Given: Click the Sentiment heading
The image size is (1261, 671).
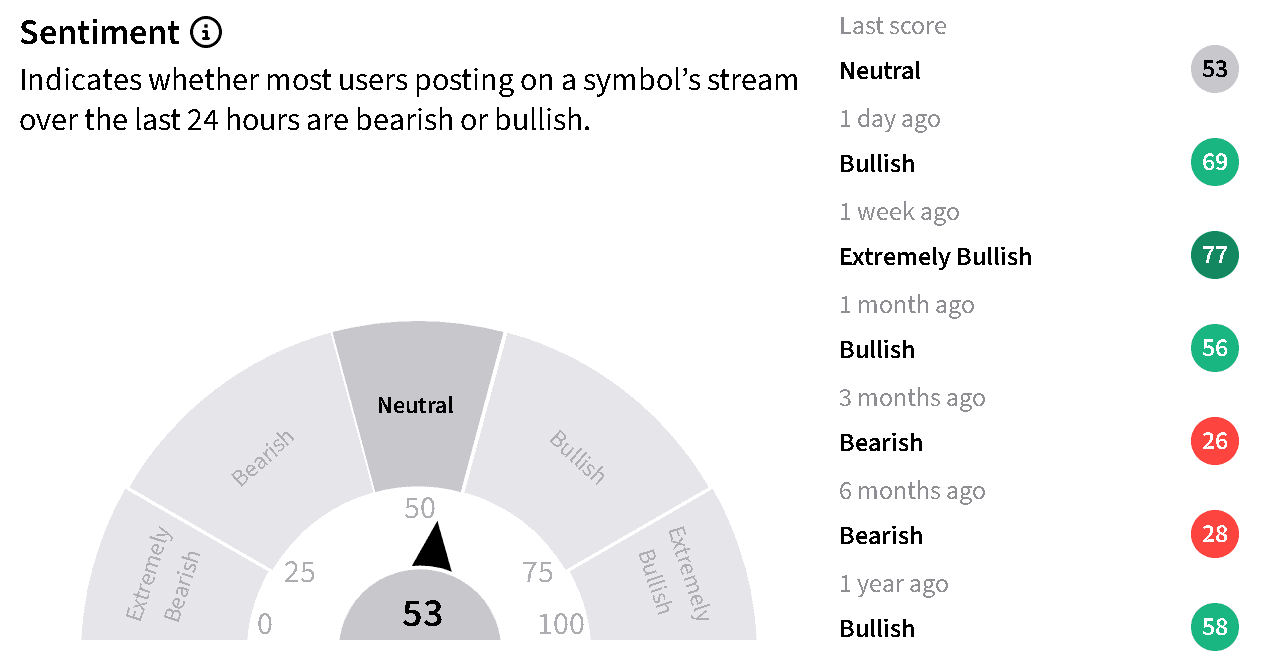Looking at the screenshot, I should [x=99, y=33].
